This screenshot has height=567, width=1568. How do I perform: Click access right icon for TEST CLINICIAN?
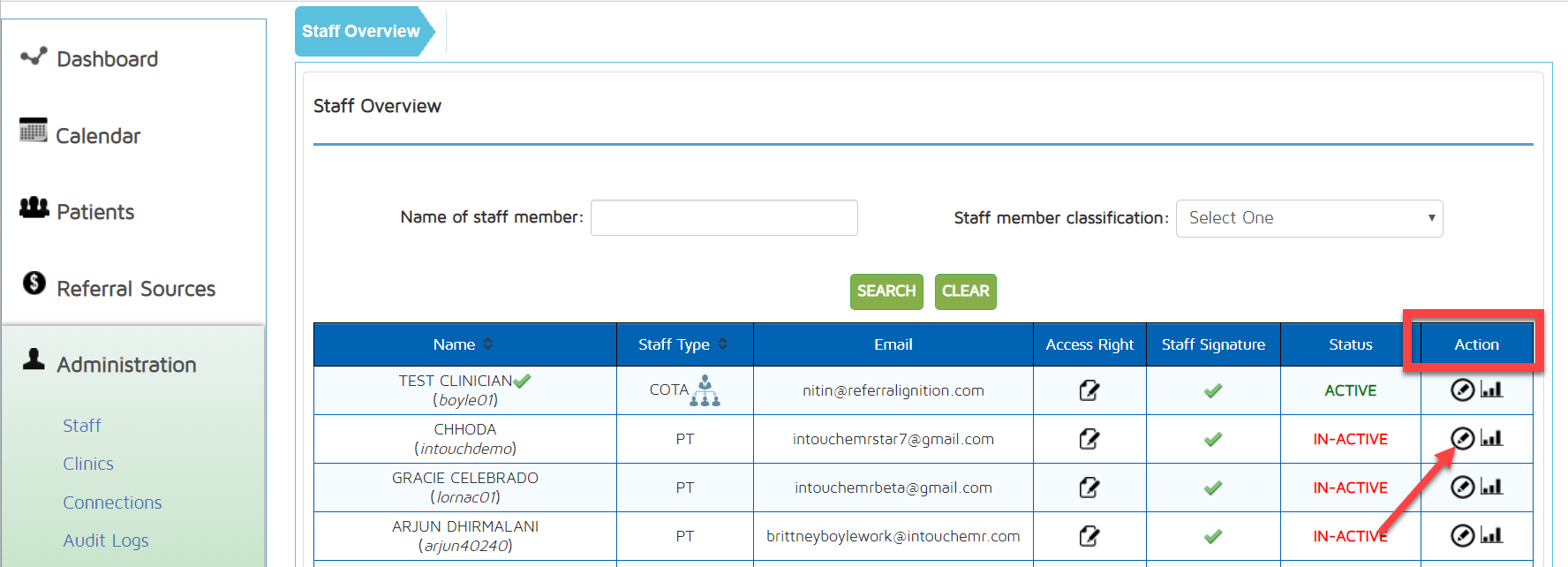[x=1089, y=390]
